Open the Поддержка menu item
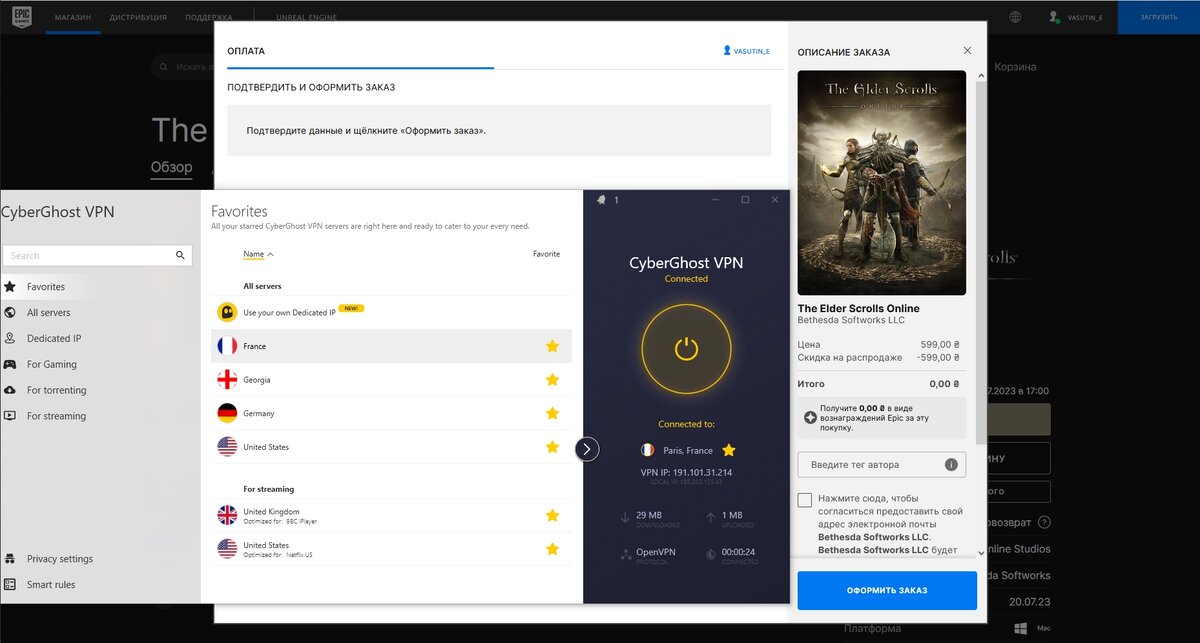 click(x=208, y=17)
